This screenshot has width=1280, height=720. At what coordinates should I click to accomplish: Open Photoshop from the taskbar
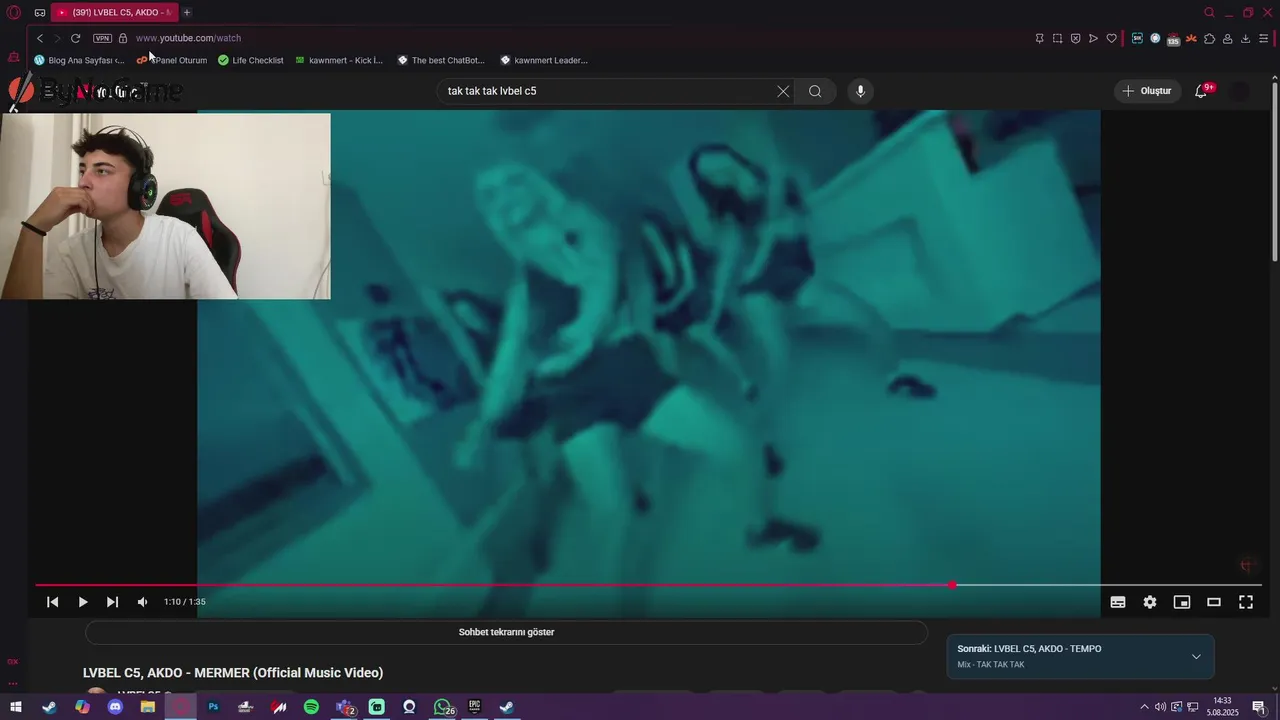pos(213,707)
